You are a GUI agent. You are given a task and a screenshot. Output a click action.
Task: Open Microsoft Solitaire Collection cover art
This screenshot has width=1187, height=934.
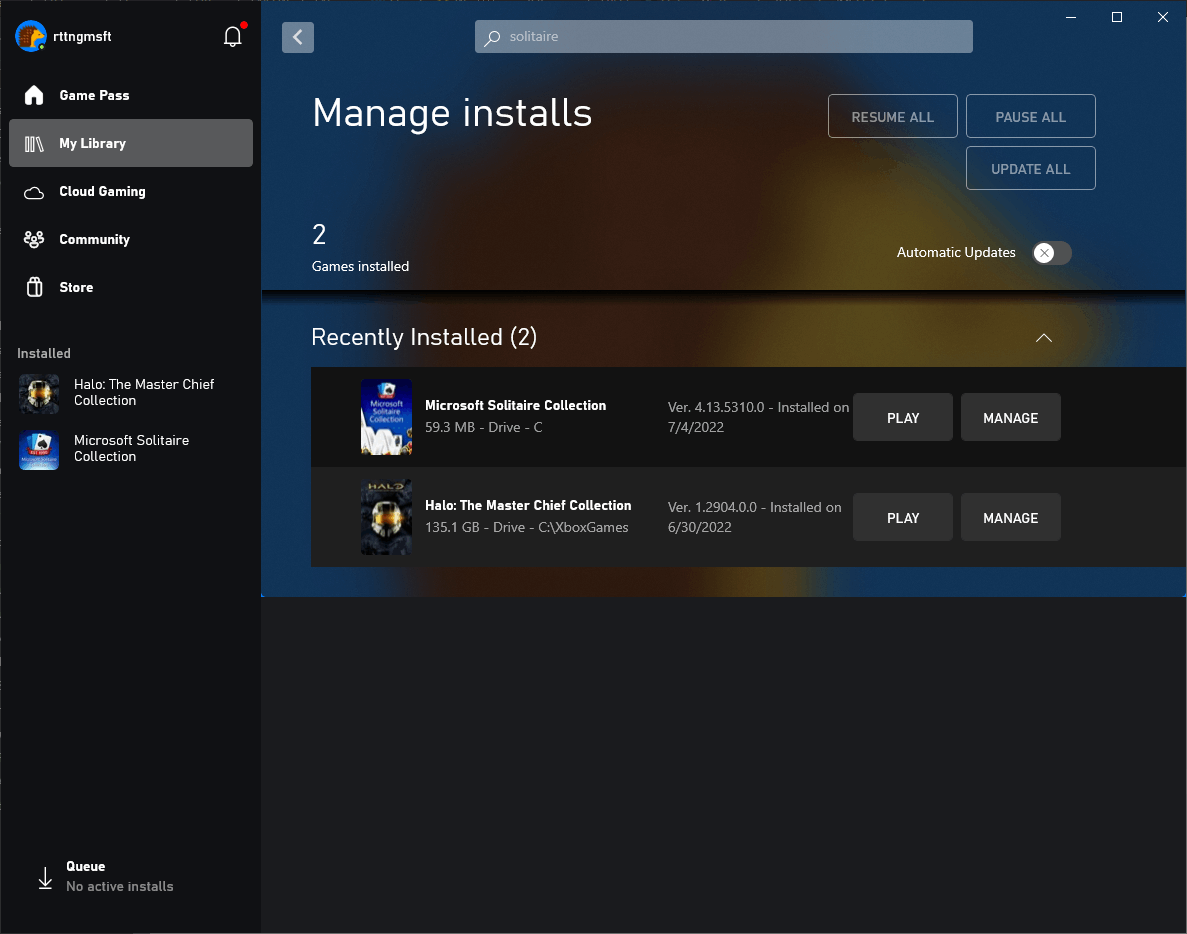pyautogui.click(x=386, y=417)
